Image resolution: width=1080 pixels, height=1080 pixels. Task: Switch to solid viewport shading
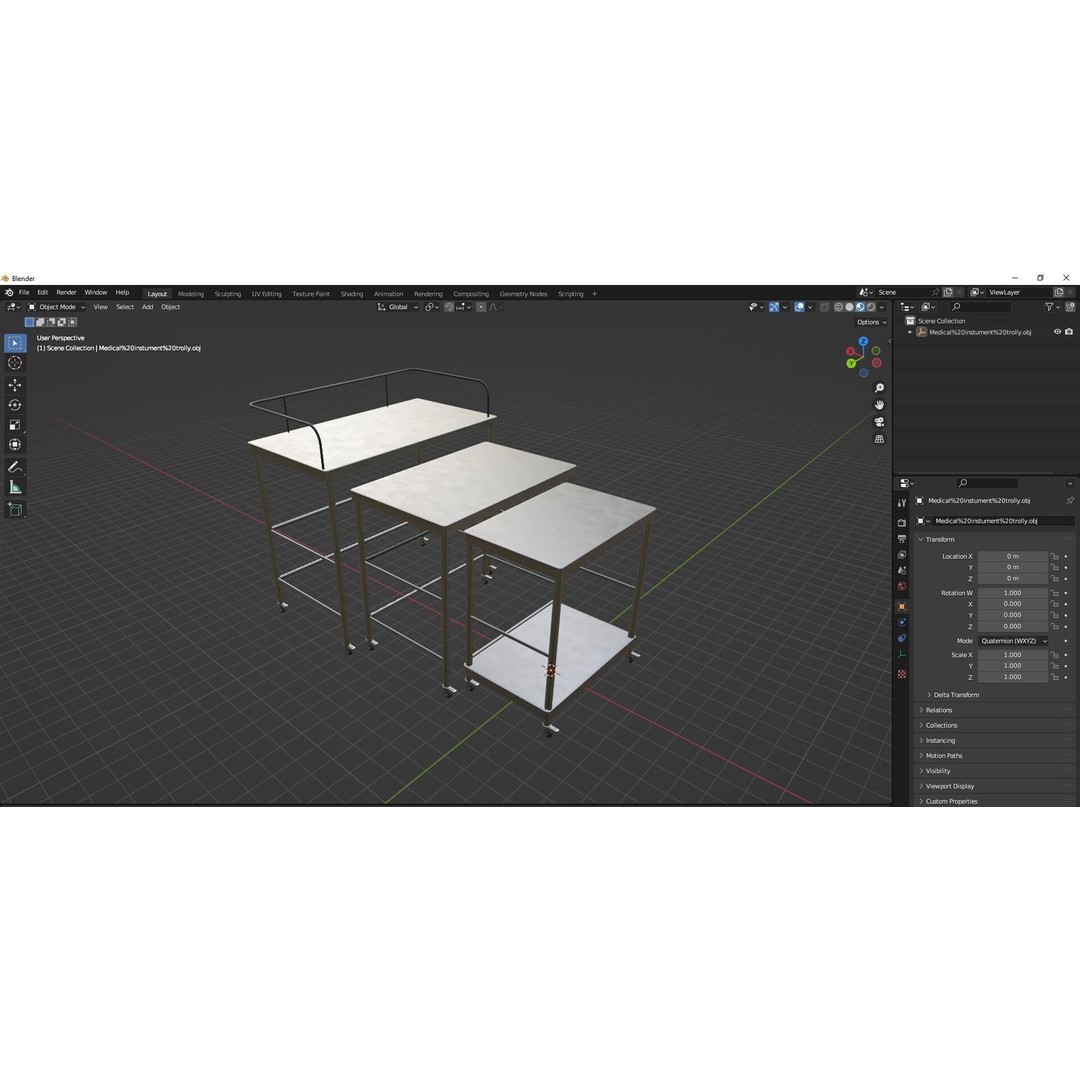click(x=849, y=307)
